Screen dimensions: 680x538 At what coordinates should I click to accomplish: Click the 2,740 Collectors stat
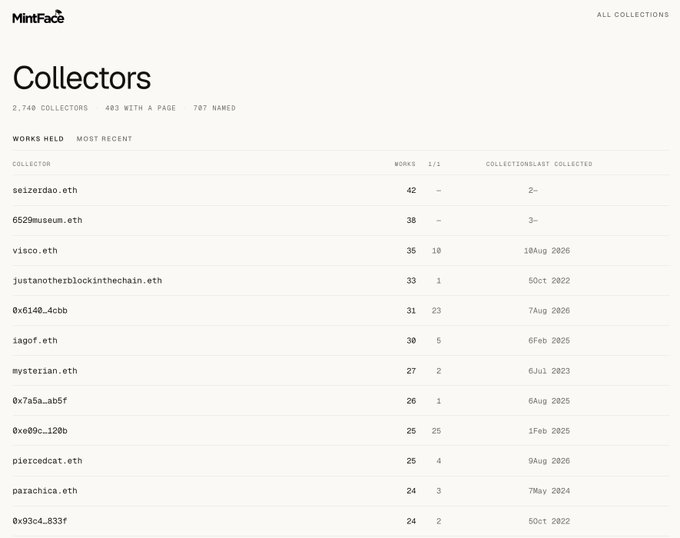click(50, 108)
